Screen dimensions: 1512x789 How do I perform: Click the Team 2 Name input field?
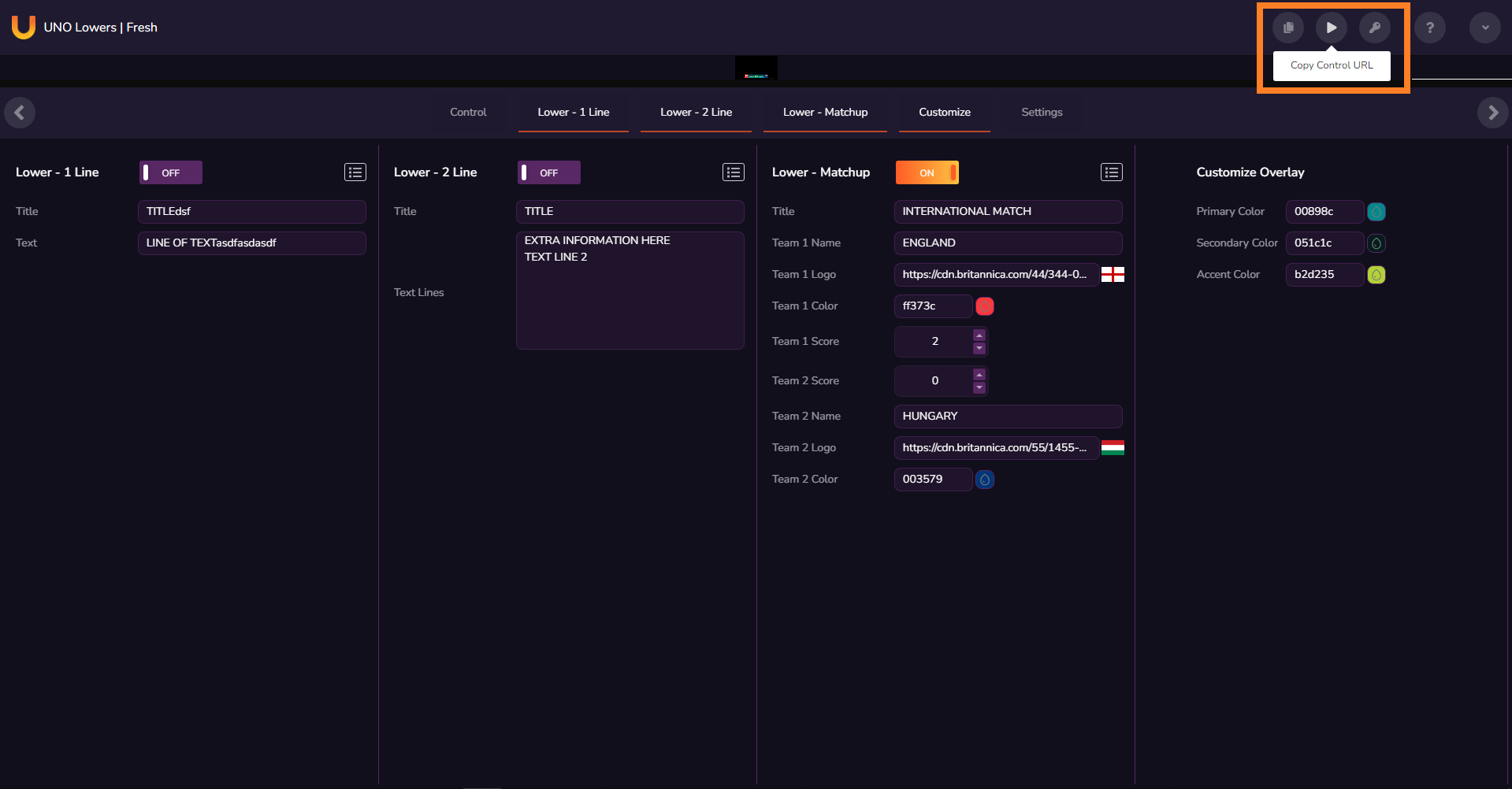pos(1008,417)
